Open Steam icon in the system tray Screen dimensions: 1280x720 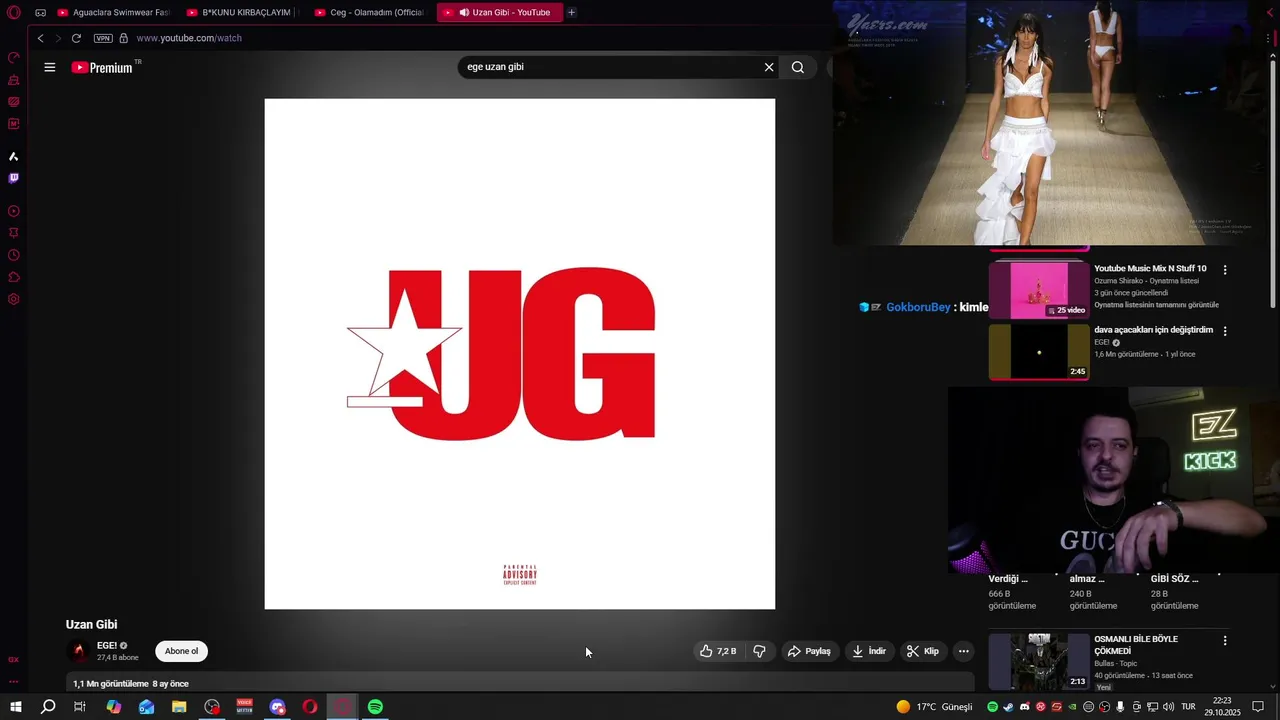[1008, 707]
